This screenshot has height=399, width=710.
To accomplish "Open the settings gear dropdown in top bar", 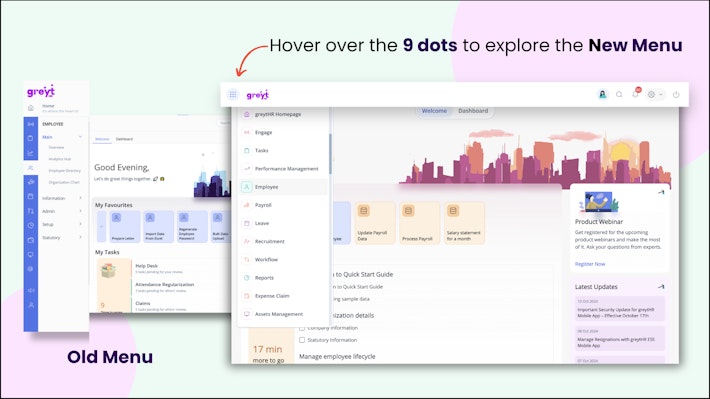I will point(655,94).
